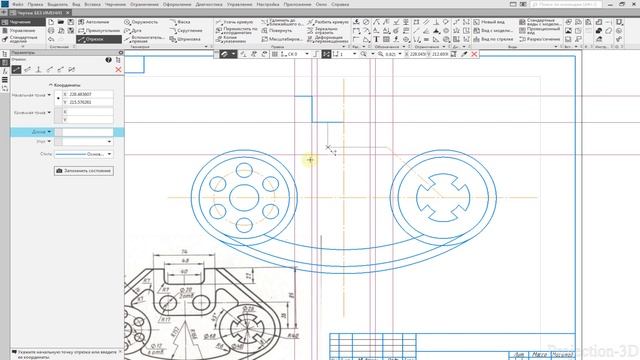The image size is (640, 360).
Task: Open the Вставка menu
Action: coord(93,4)
